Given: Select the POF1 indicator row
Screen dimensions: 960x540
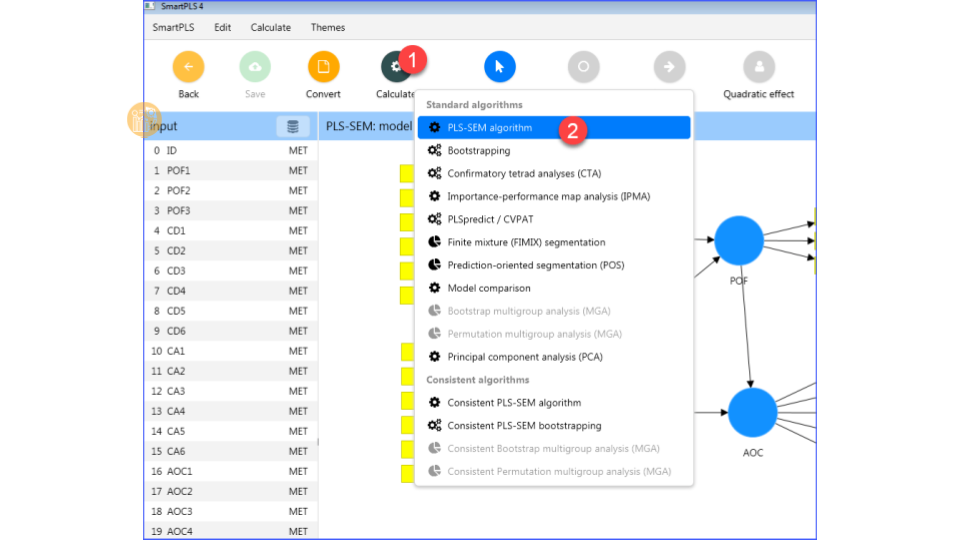Looking at the screenshot, I should click(231, 170).
